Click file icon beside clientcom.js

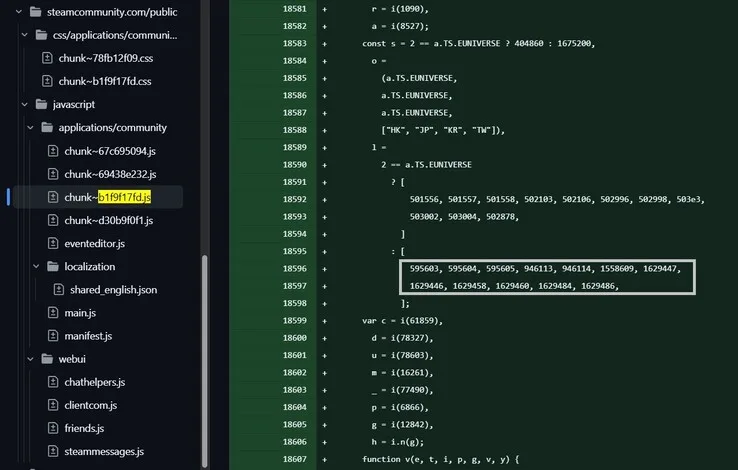(53, 405)
